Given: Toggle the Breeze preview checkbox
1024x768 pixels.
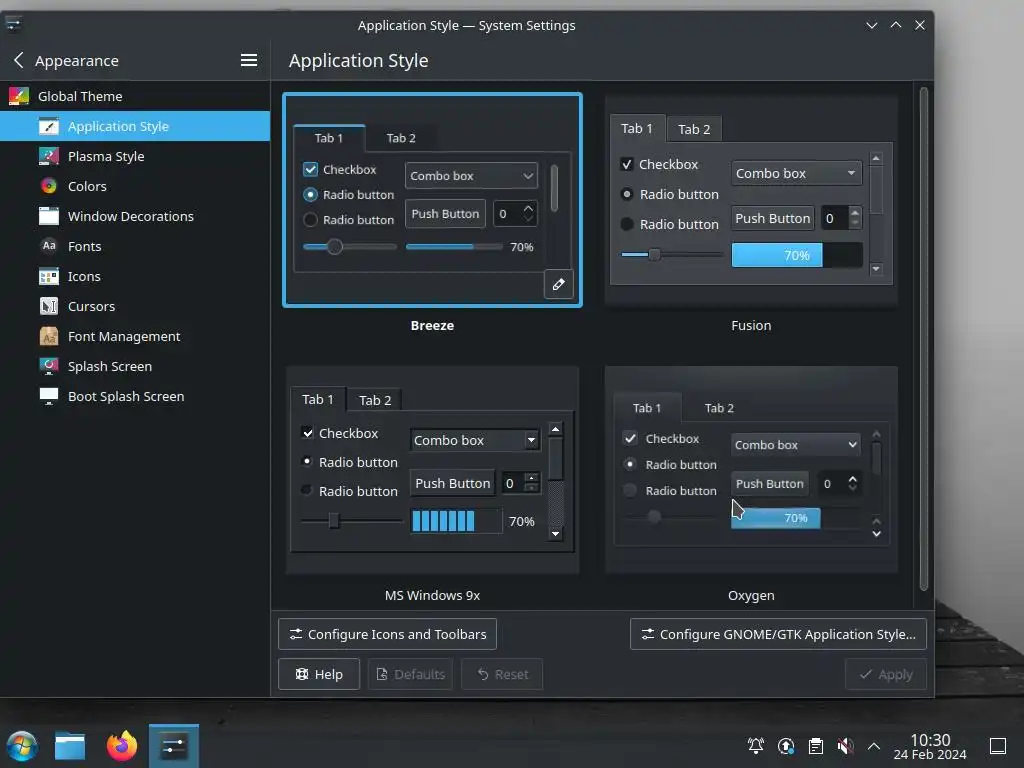Looking at the screenshot, I should point(310,170).
